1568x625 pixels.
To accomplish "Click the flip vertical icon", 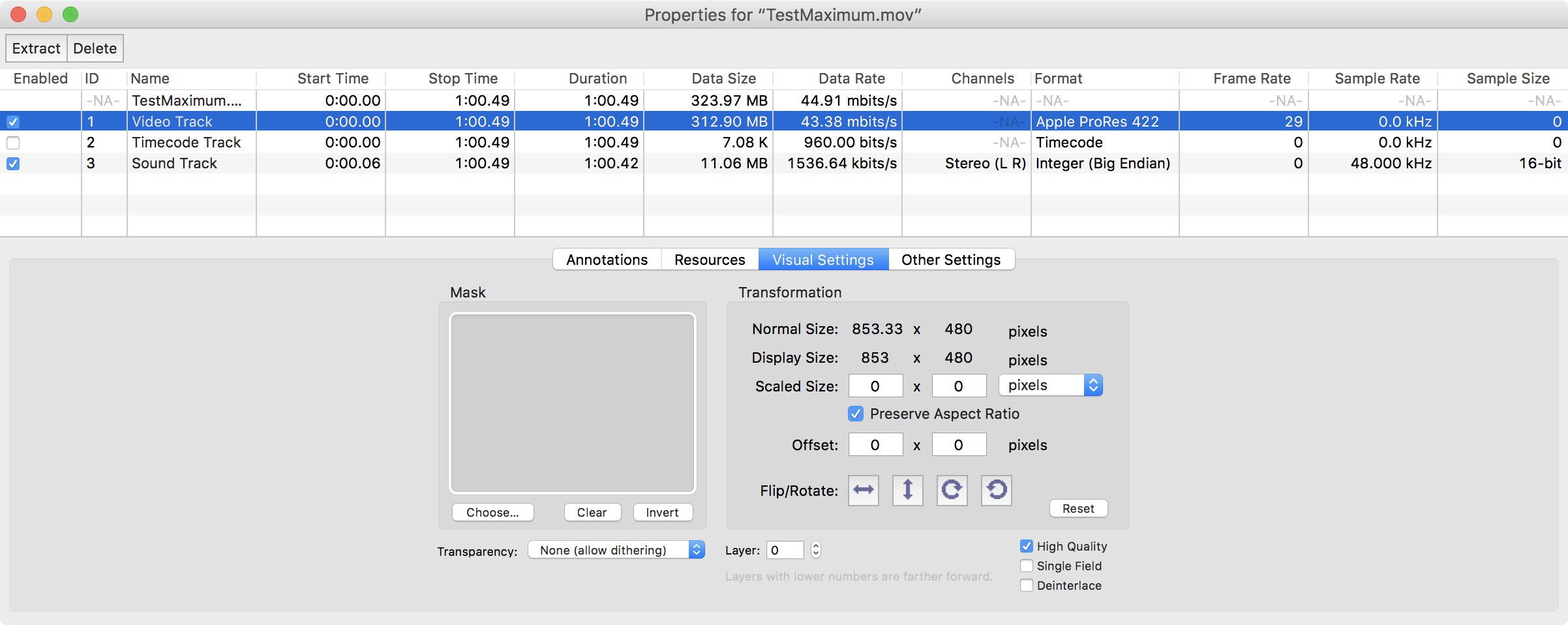I will coord(907,490).
